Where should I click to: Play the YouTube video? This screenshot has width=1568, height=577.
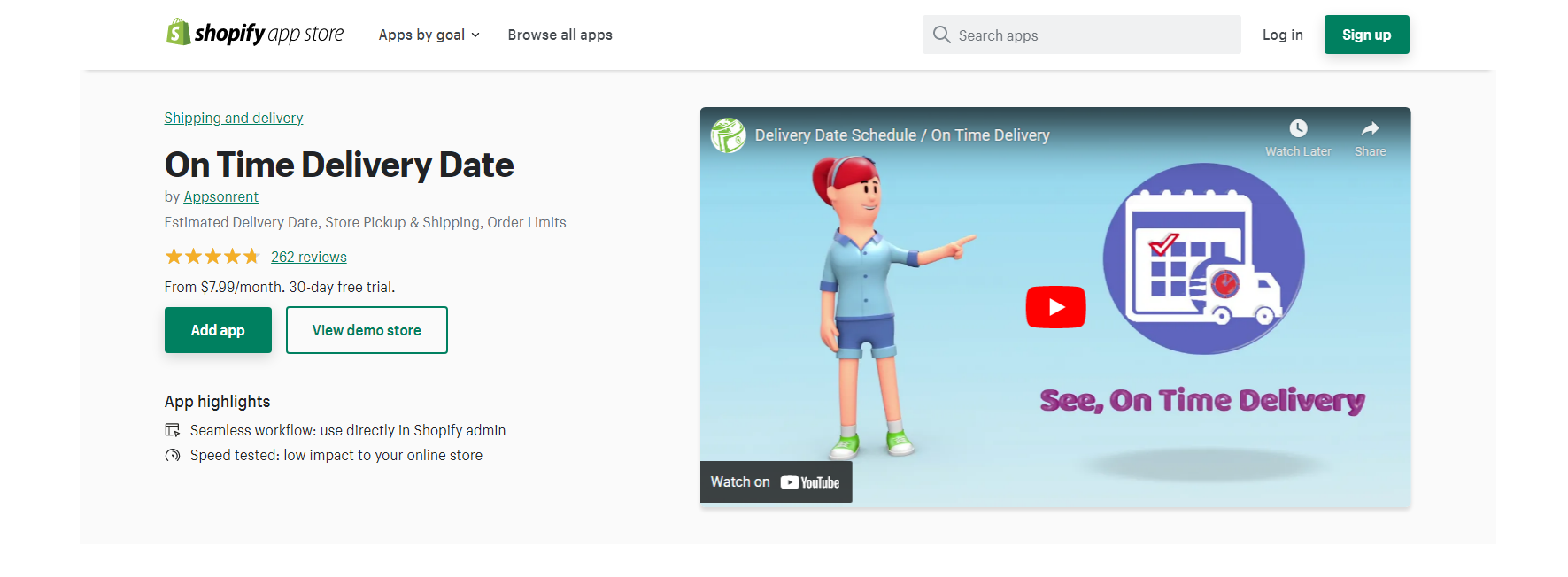click(x=1055, y=307)
